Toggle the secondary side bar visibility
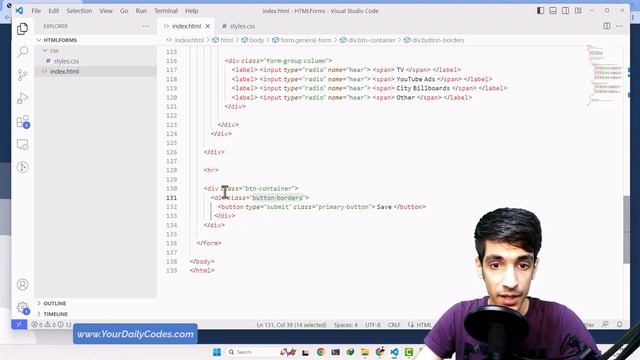The height and width of the screenshot is (360, 640). pyautogui.click(x=565, y=11)
